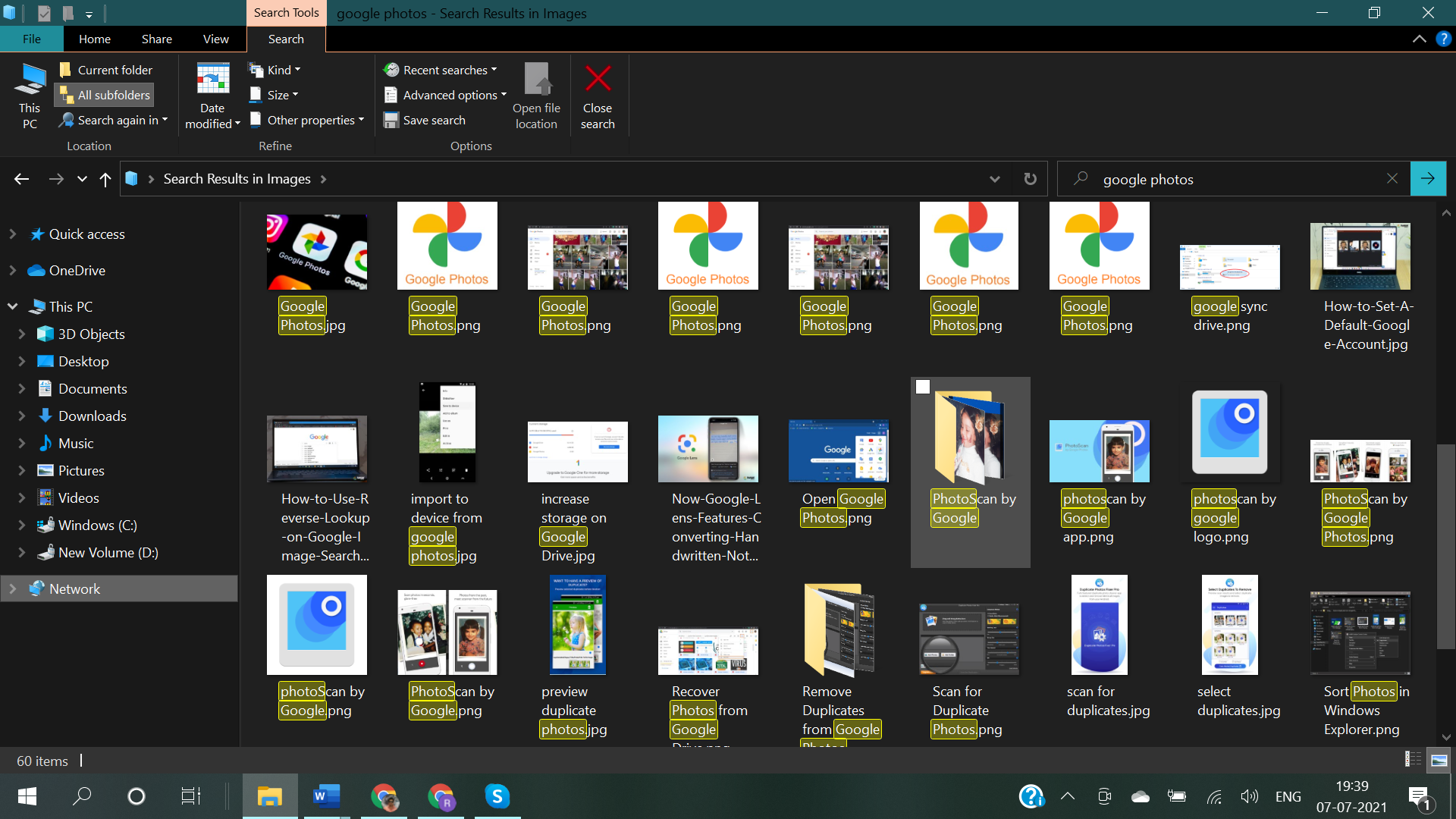1456x819 pixels.
Task: Select Videos in navigation pane
Action: coord(78,497)
